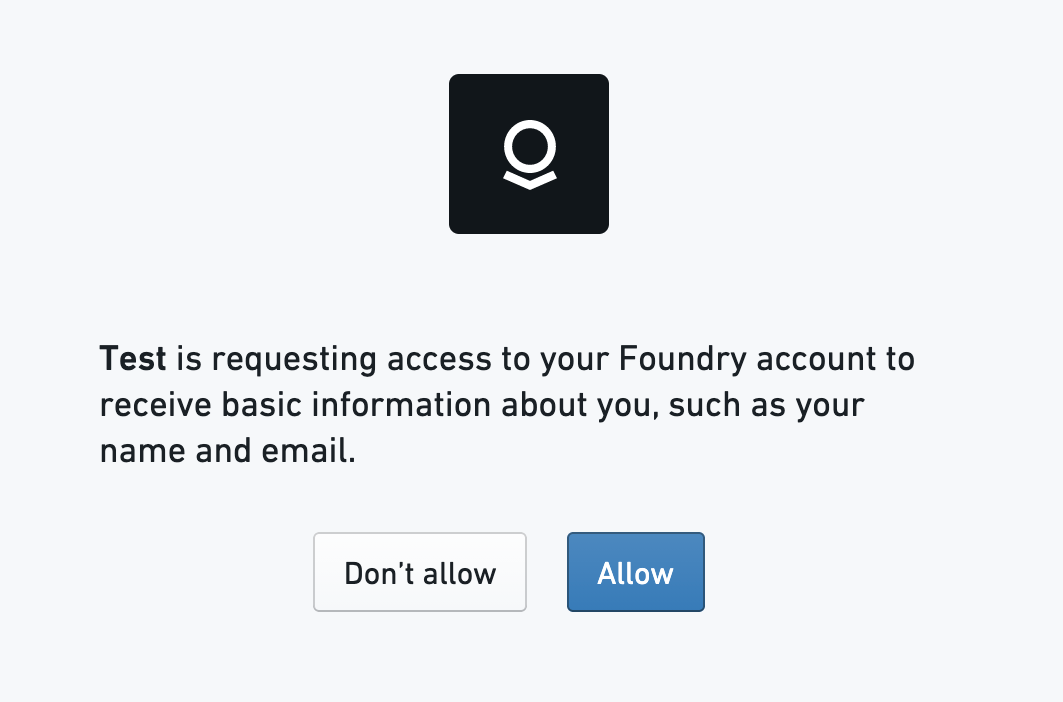Reject the Test application's access request

click(x=420, y=572)
